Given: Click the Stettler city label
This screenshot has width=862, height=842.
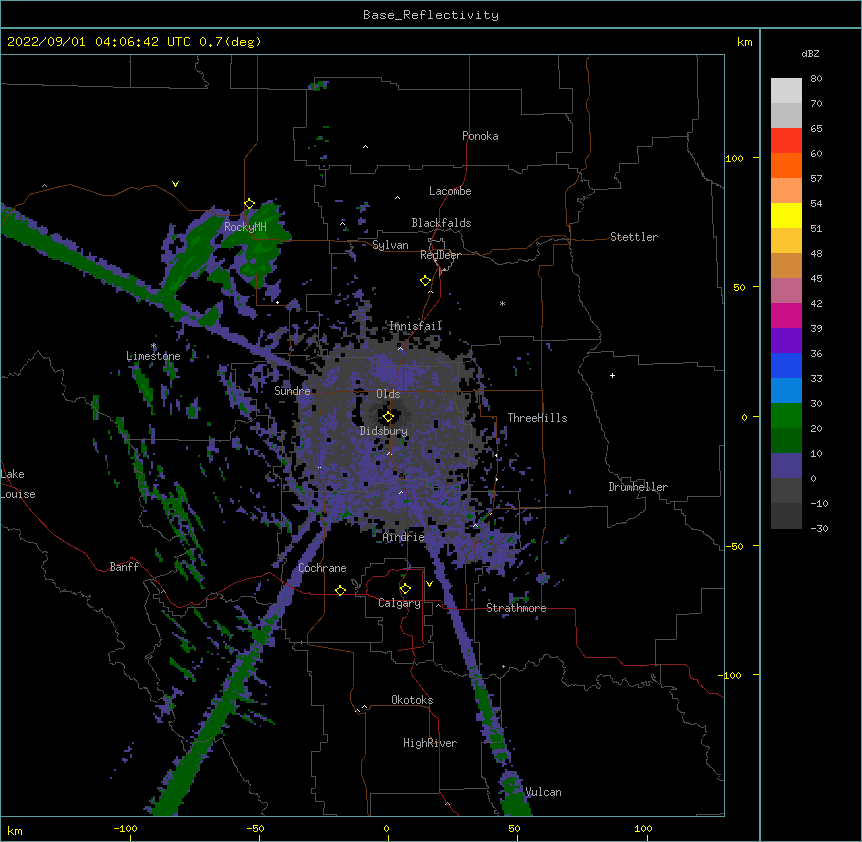Looking at the screenshot, I should [x=634, y=237].
